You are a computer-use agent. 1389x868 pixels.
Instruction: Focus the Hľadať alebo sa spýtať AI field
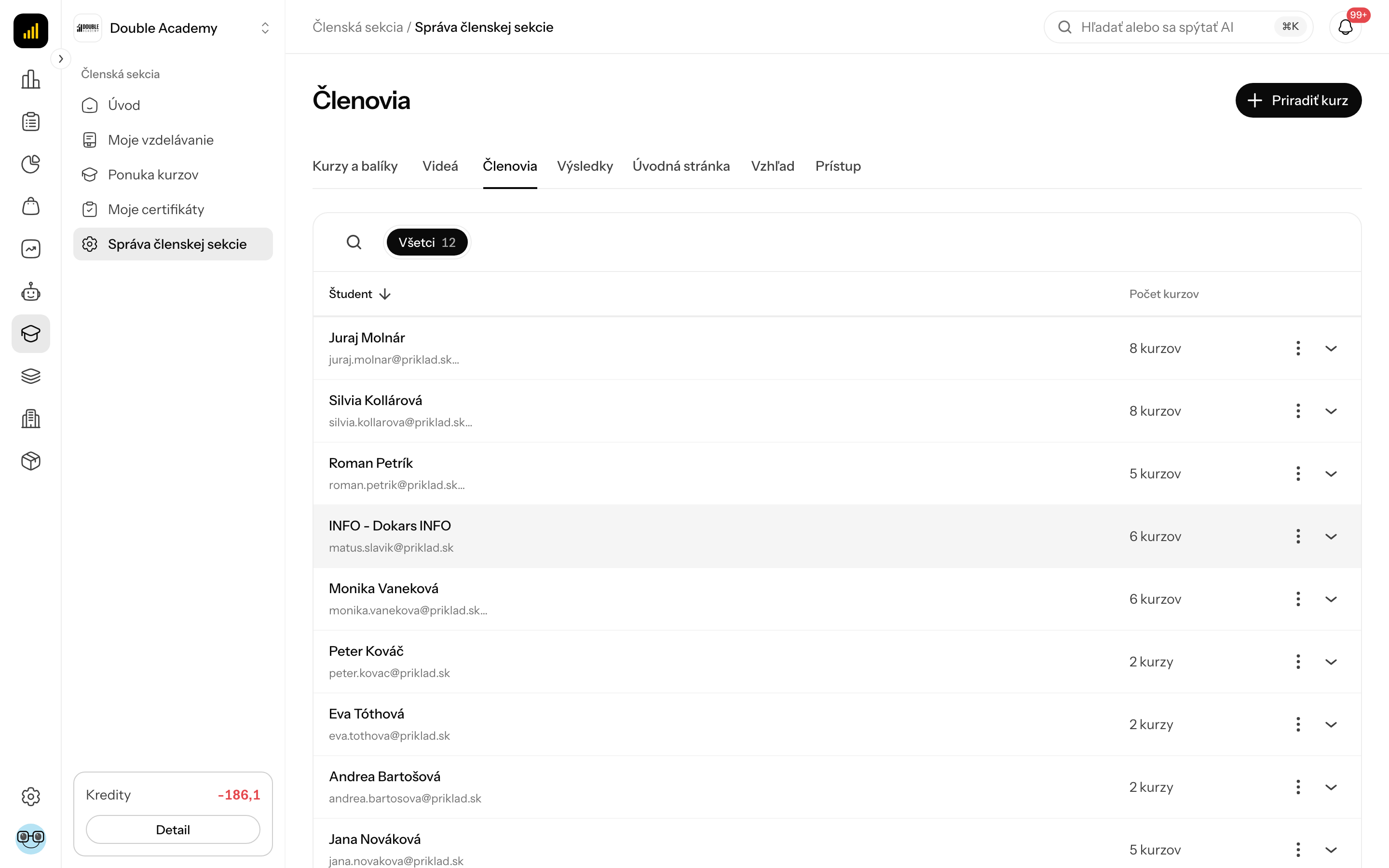tap(1178, 27)
